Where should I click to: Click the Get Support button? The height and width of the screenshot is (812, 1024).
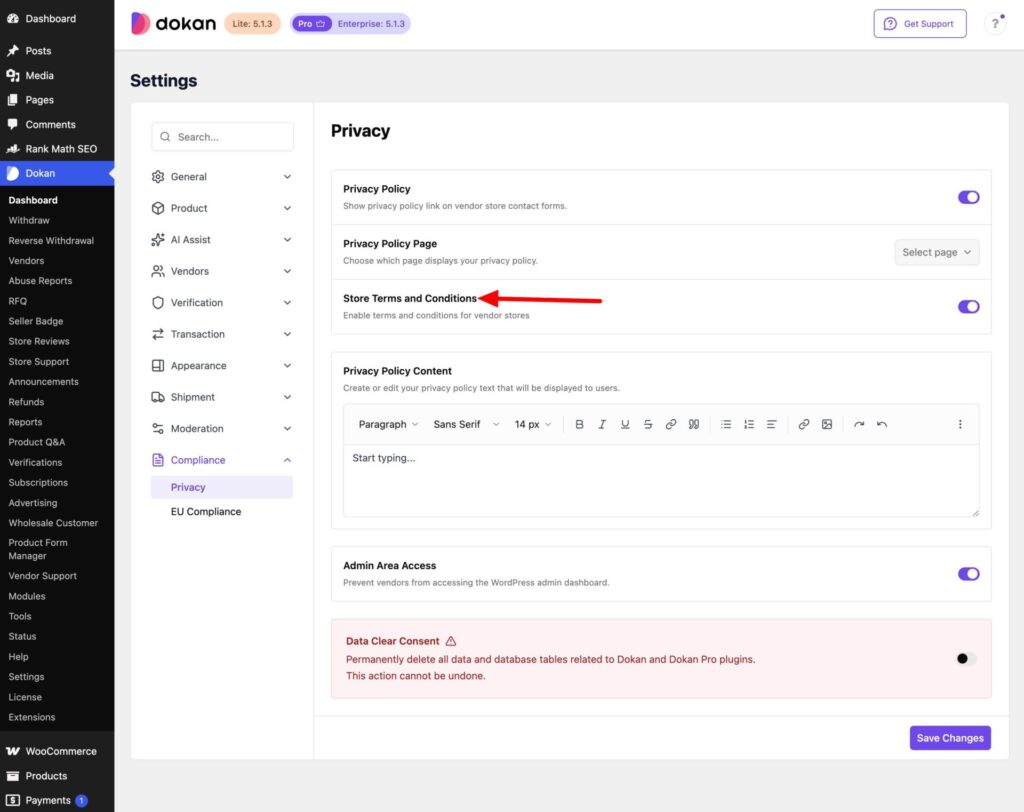click(x=920, y=24)
